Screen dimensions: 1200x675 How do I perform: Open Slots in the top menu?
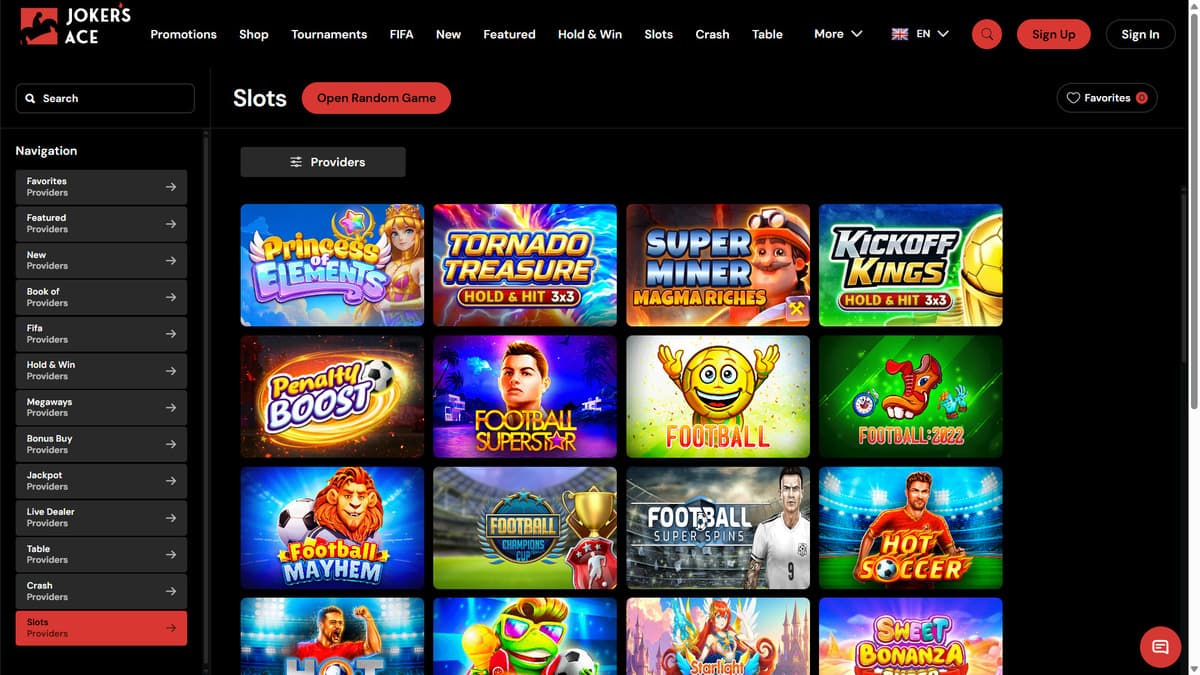(x=659, y=34)
